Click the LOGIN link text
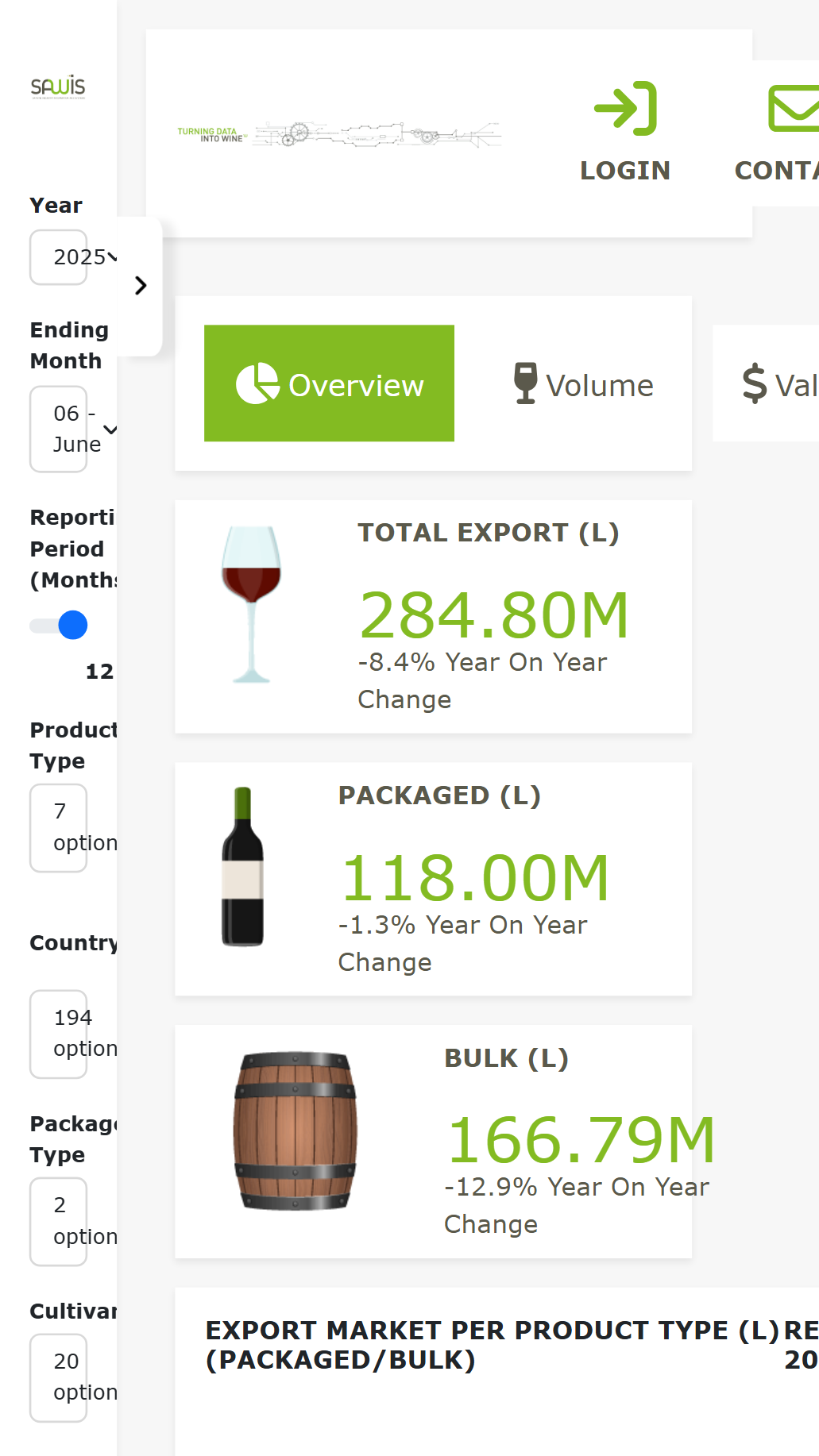The height and width of the screenshot is (1456, 819). (x=625, y=171)
